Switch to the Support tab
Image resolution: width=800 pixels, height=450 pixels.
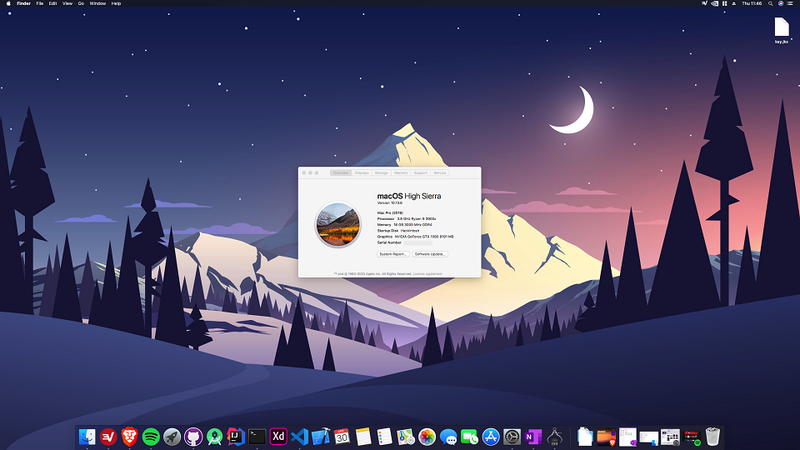tap(421, 173)
